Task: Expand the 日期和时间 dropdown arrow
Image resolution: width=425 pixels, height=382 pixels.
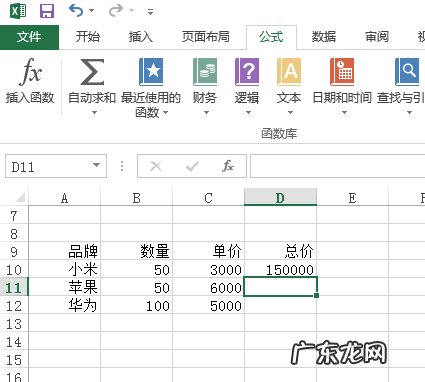Action: point(344,113)
